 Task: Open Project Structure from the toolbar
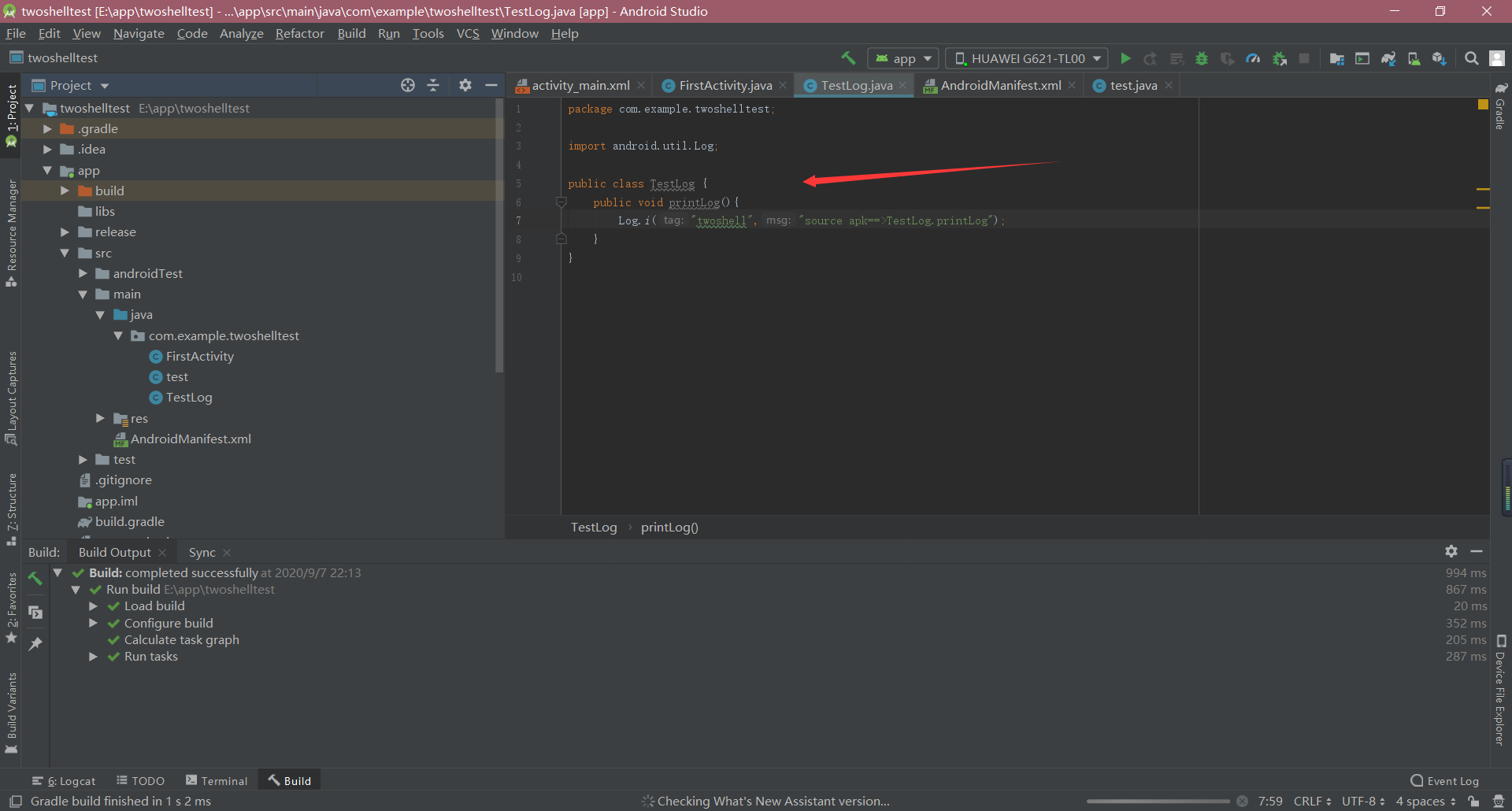tap(1336, 58)
